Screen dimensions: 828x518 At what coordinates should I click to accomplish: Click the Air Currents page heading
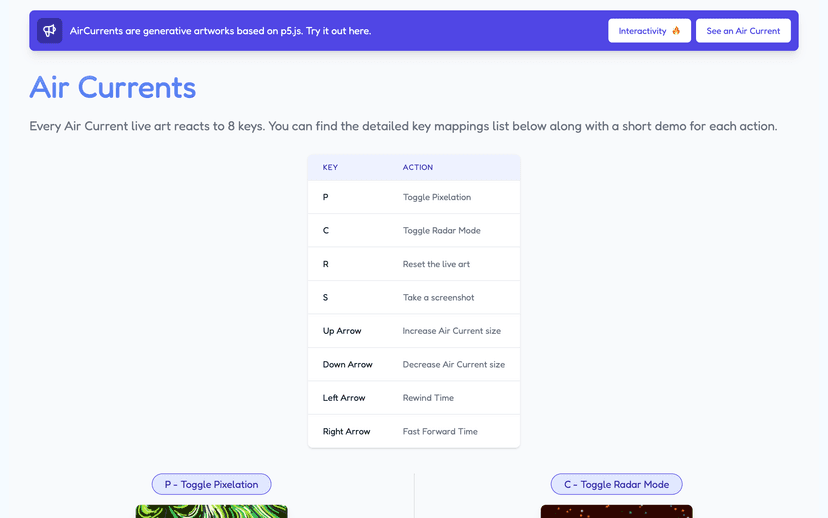112,87
